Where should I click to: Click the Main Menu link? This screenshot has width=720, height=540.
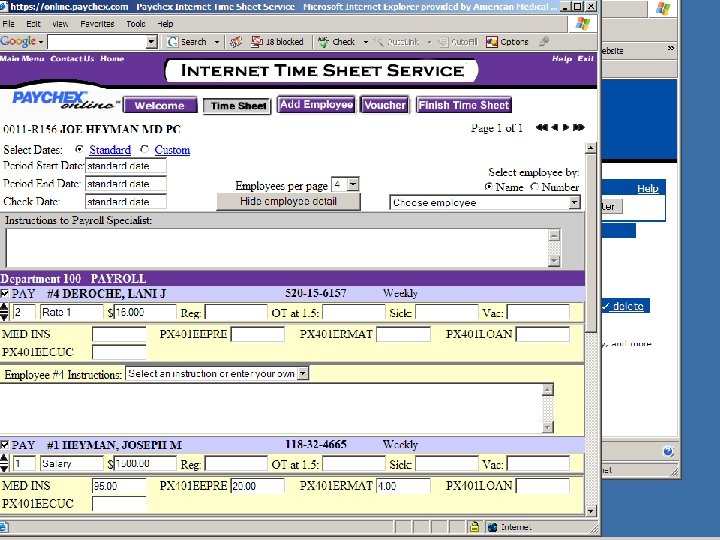pos(22,58)
